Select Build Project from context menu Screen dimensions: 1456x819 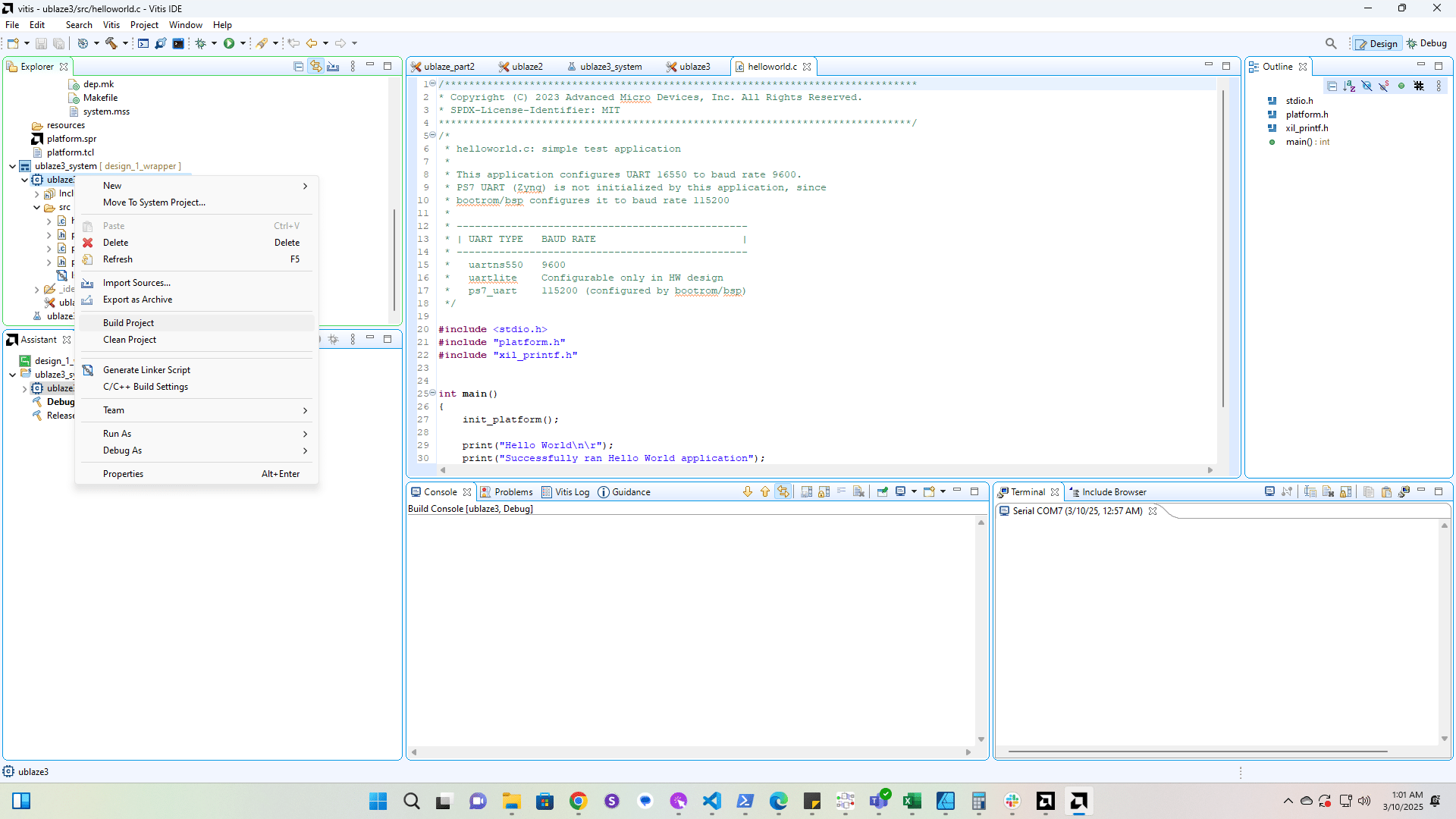128,323
